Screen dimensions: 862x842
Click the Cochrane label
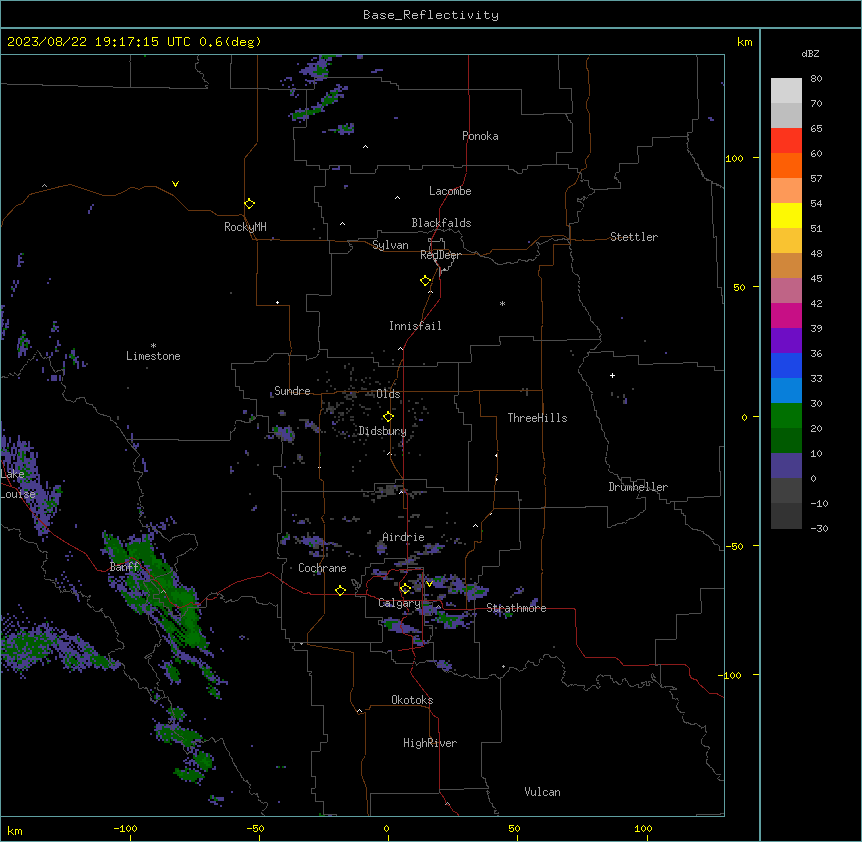click(x=322, y=568)
